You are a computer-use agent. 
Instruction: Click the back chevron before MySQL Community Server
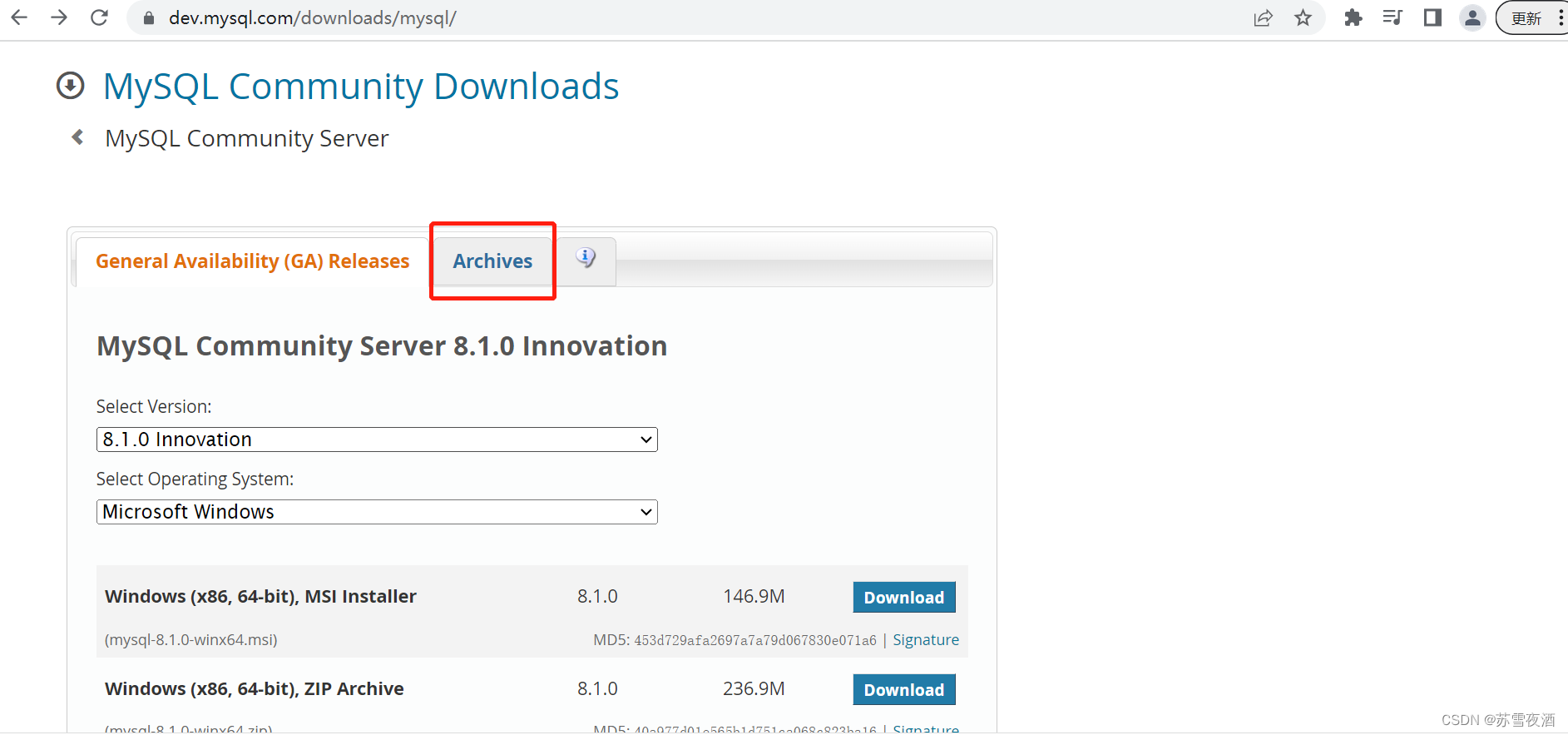[78, 137]
